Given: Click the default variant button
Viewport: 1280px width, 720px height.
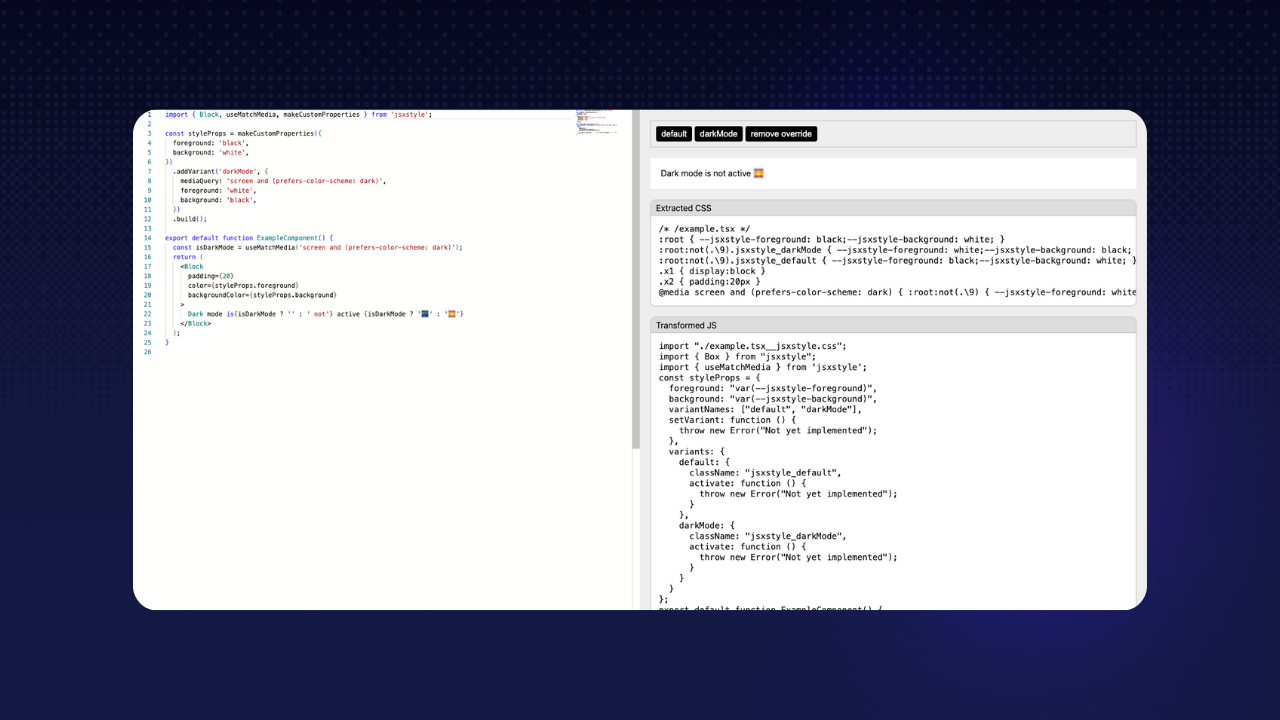Looking at the screenshot, I should (x=674, y=134).
